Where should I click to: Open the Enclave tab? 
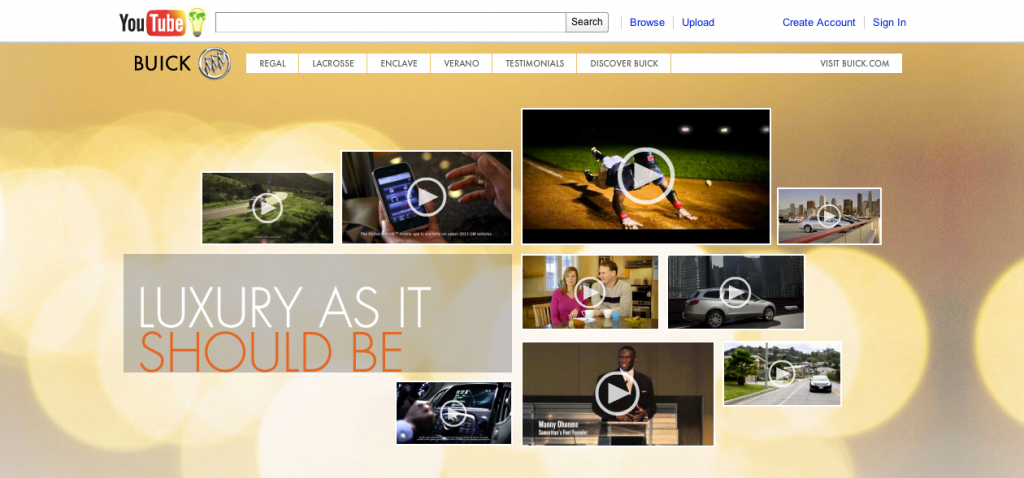pyautogui.click(x=398, y=63)
